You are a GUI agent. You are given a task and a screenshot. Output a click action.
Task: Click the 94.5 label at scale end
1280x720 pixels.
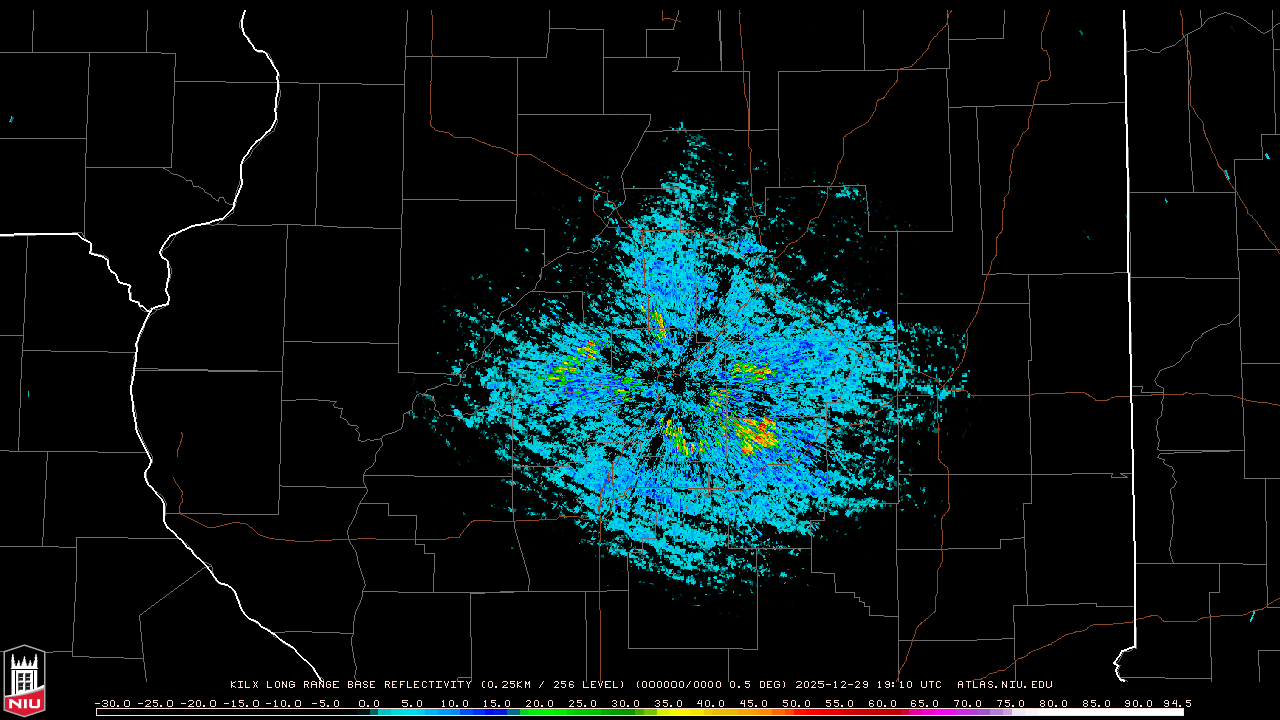1175,703
